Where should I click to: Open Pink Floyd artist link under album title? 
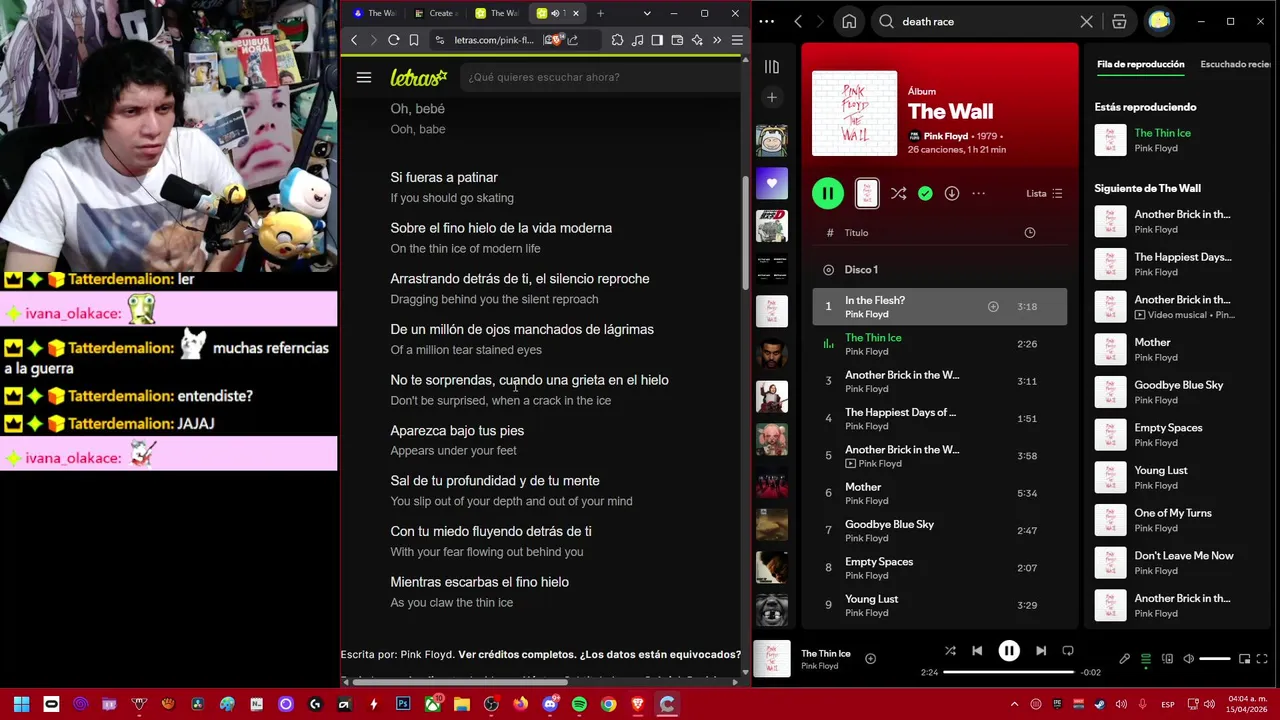tap(945, 136)
